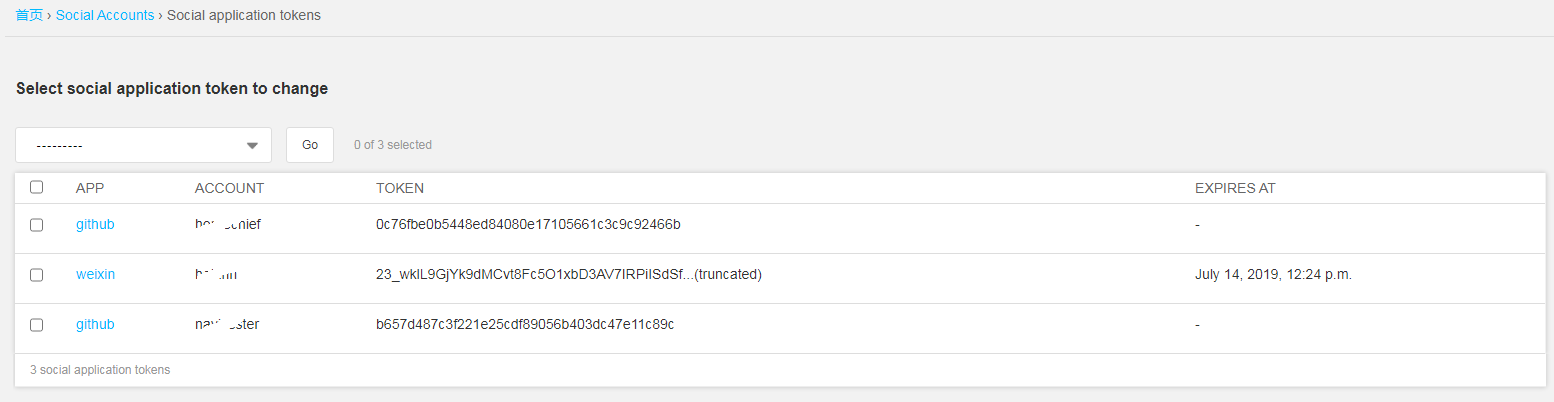Click the token text starting with 0c76fbe0
The image size is (1554, 402).
(x=528, y=225)
